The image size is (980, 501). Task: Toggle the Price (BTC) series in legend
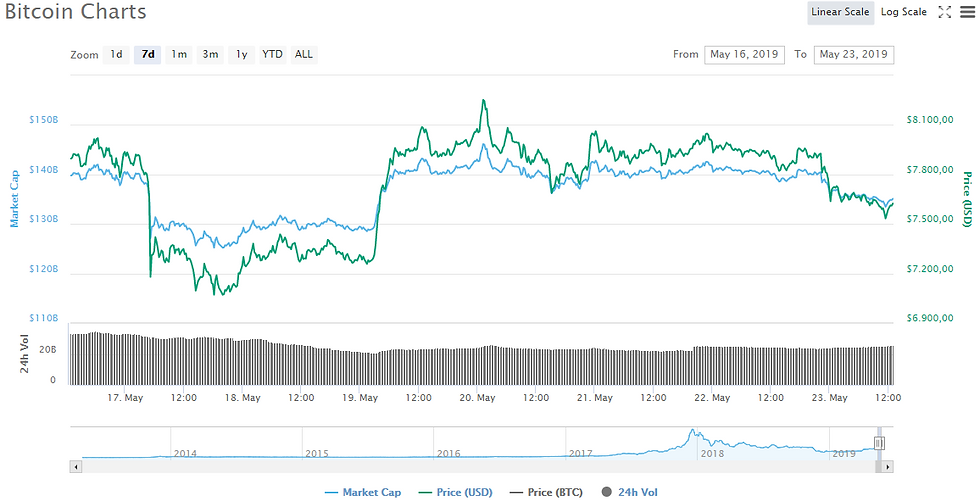pyautogui.click(x=546, y=492)
